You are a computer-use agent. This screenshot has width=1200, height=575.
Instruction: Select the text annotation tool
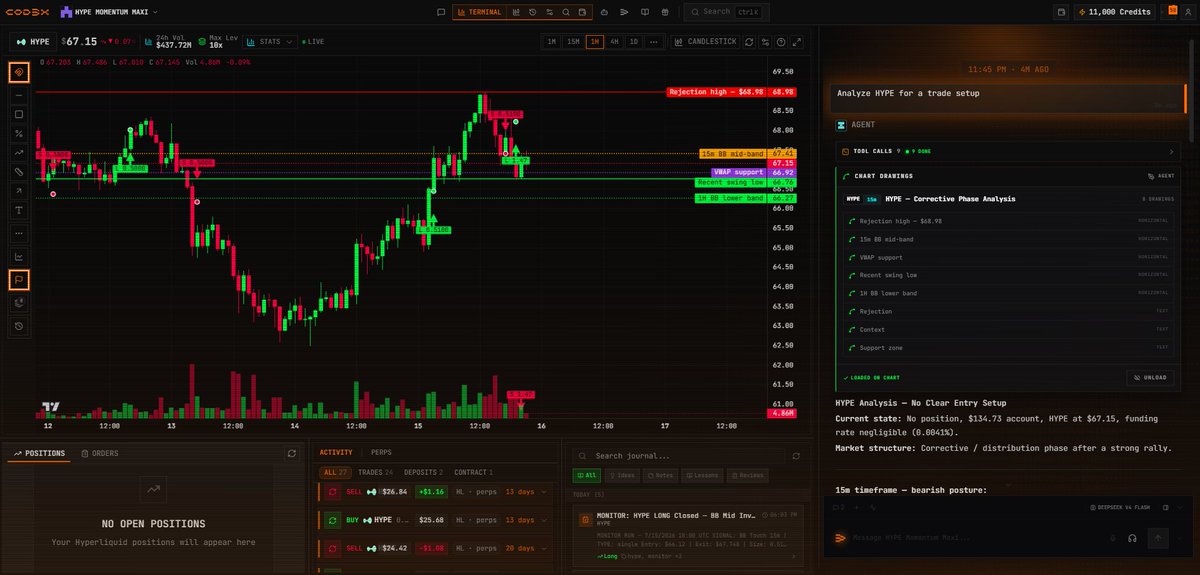tap(19, 210)
